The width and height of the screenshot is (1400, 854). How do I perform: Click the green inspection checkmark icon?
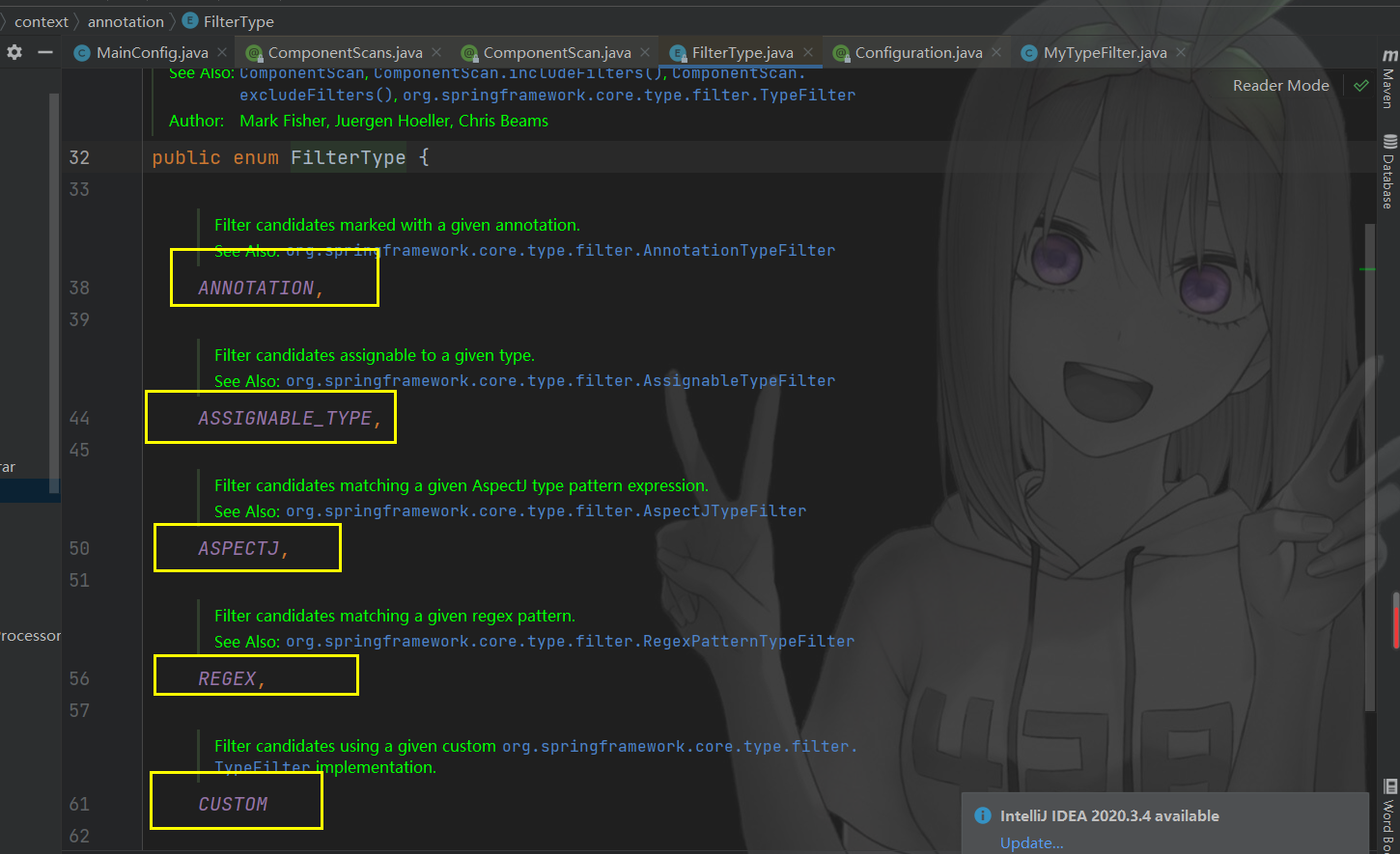[x=1361, y=86]
